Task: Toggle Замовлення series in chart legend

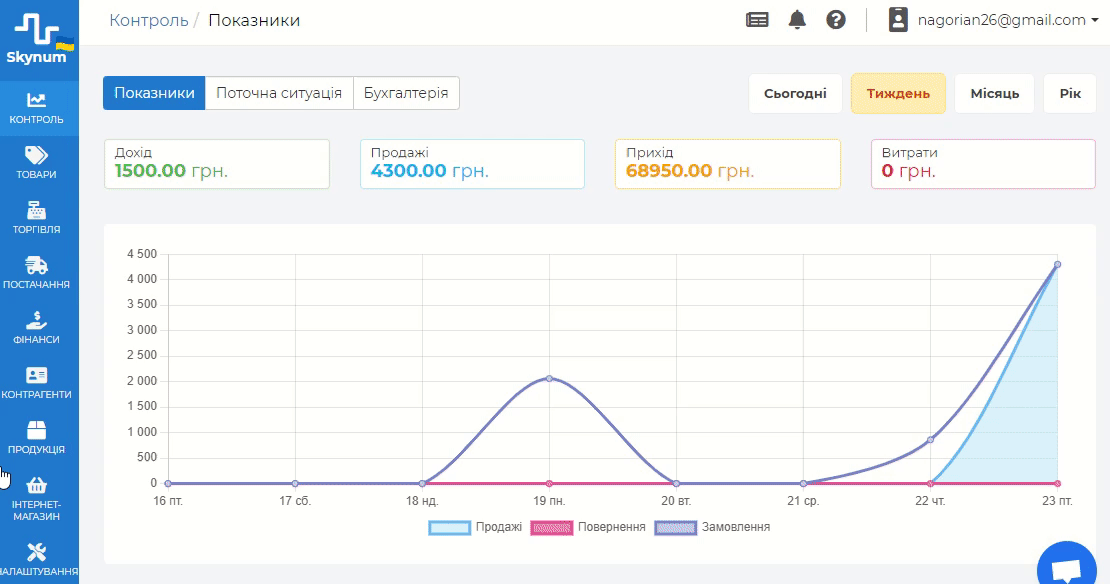Action: (x=712, y=527)
